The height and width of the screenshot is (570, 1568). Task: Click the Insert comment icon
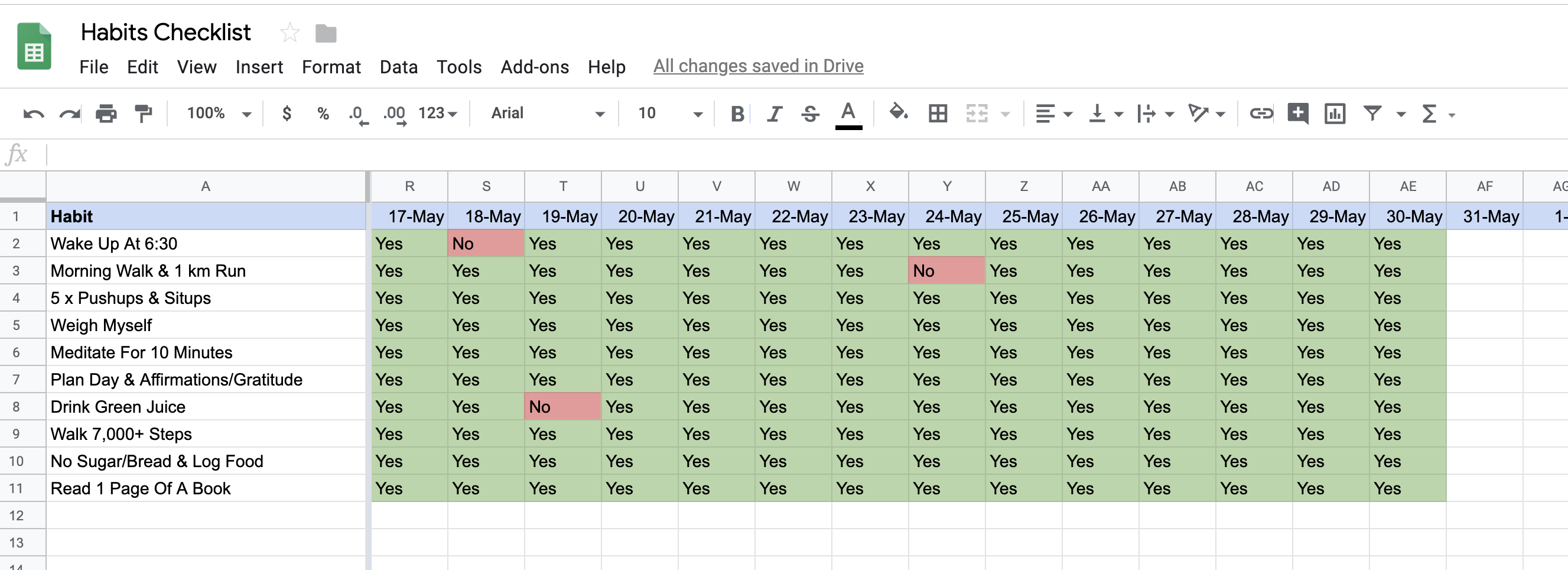tap(1298, 114)
